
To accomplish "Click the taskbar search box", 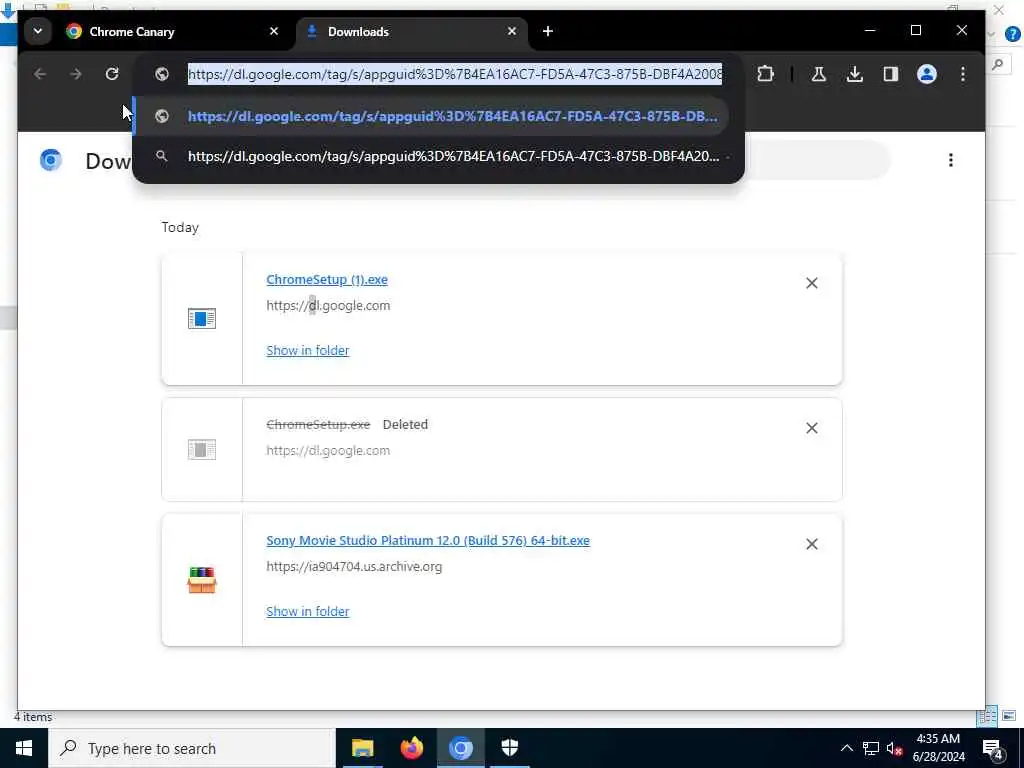I will pyautogui.click(x=192, y=748).
